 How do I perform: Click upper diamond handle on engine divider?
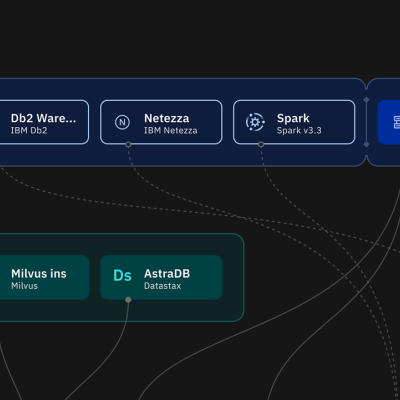click(366, 100)
